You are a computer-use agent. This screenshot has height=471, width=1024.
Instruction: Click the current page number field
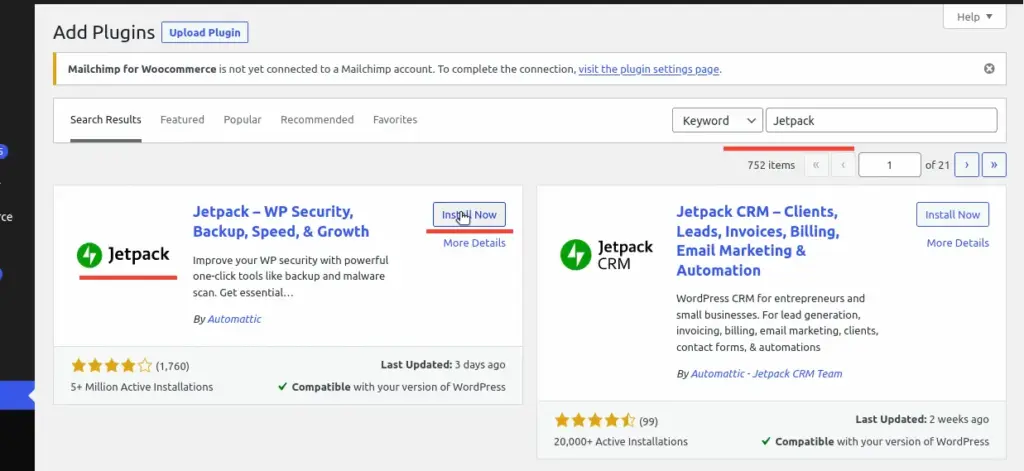coord(889,165)
